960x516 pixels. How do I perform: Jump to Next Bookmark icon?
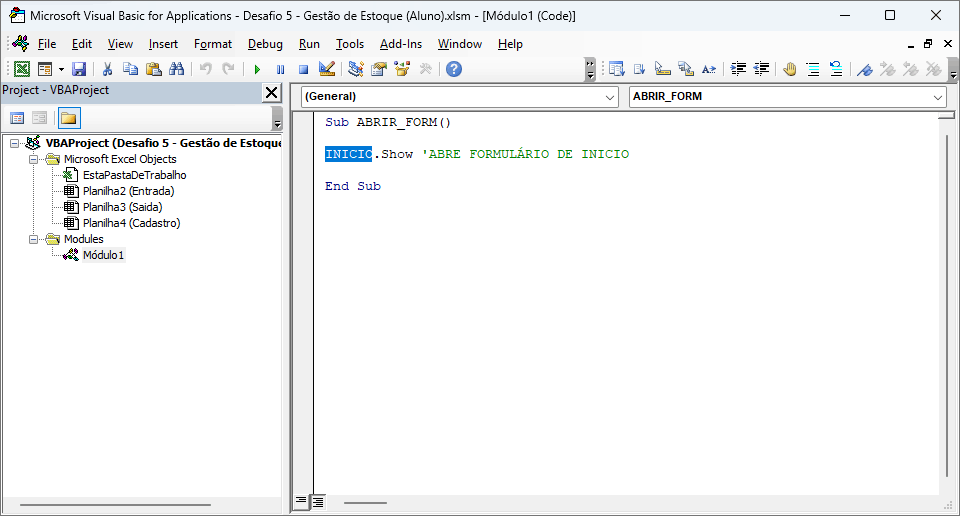tap(888, 69)
